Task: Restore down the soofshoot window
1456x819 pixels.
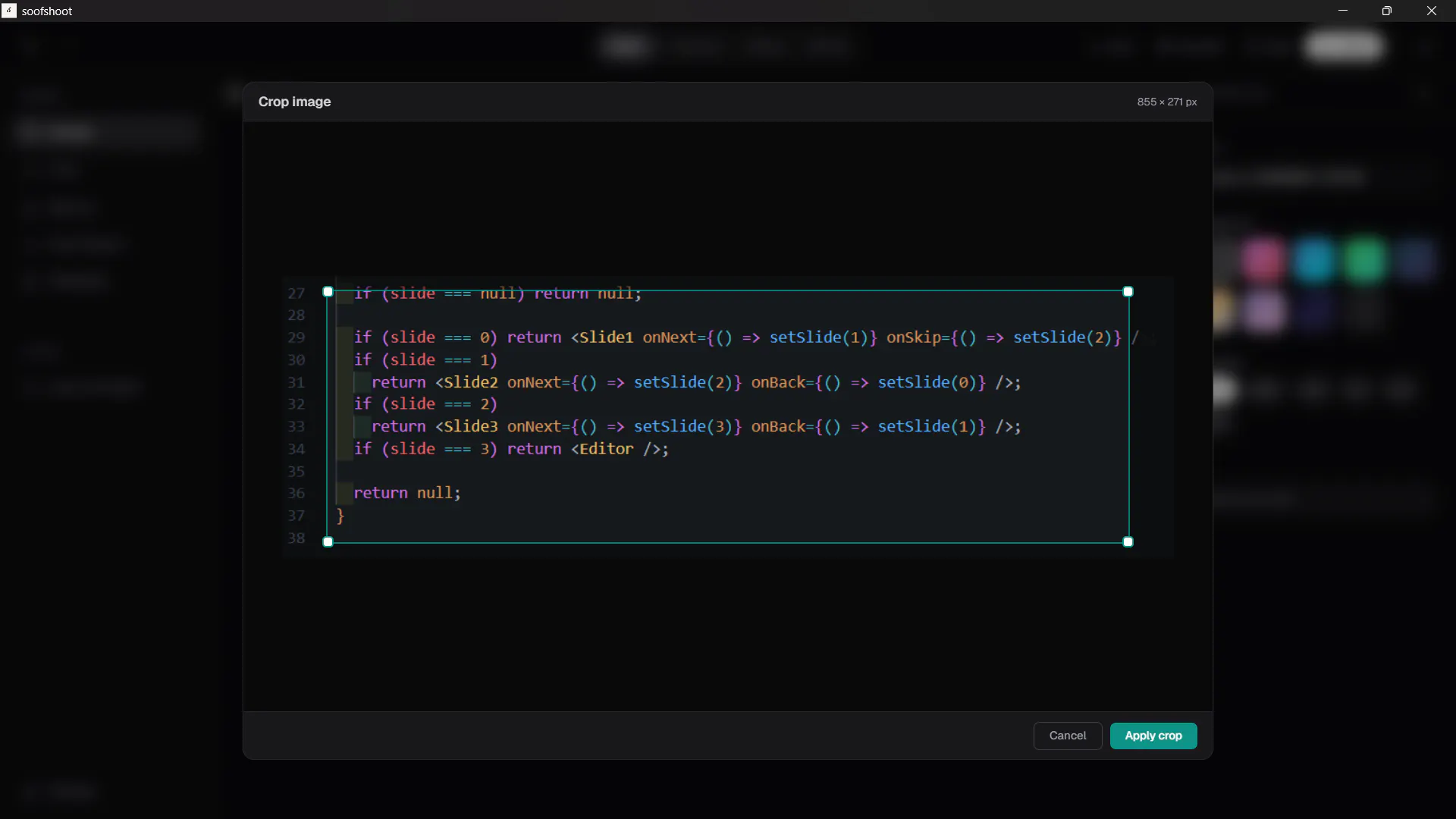Action: [1387, 11]
